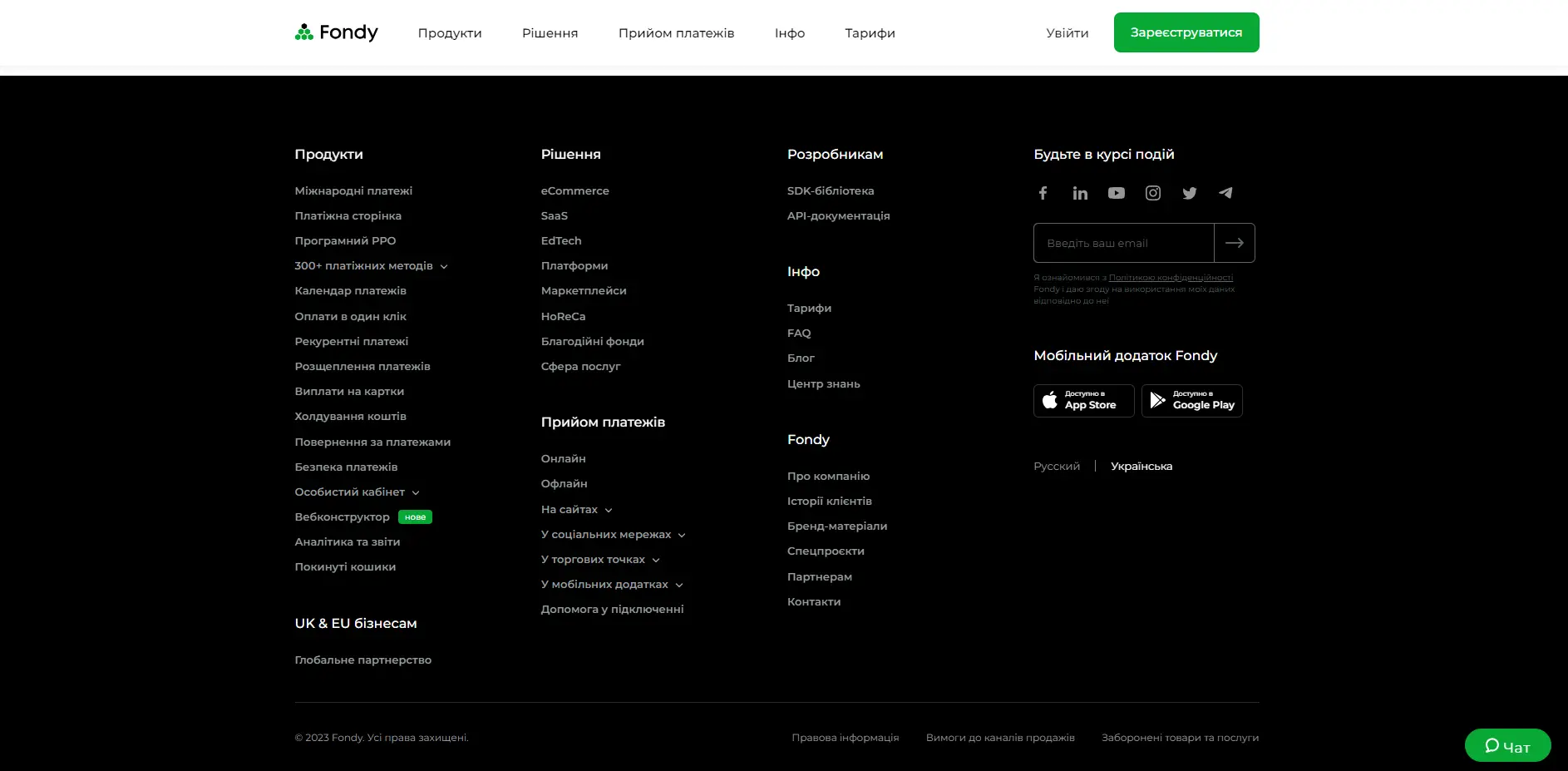Open eCommerce solution link
The image size is (1568, 771).
coord(575,191)
